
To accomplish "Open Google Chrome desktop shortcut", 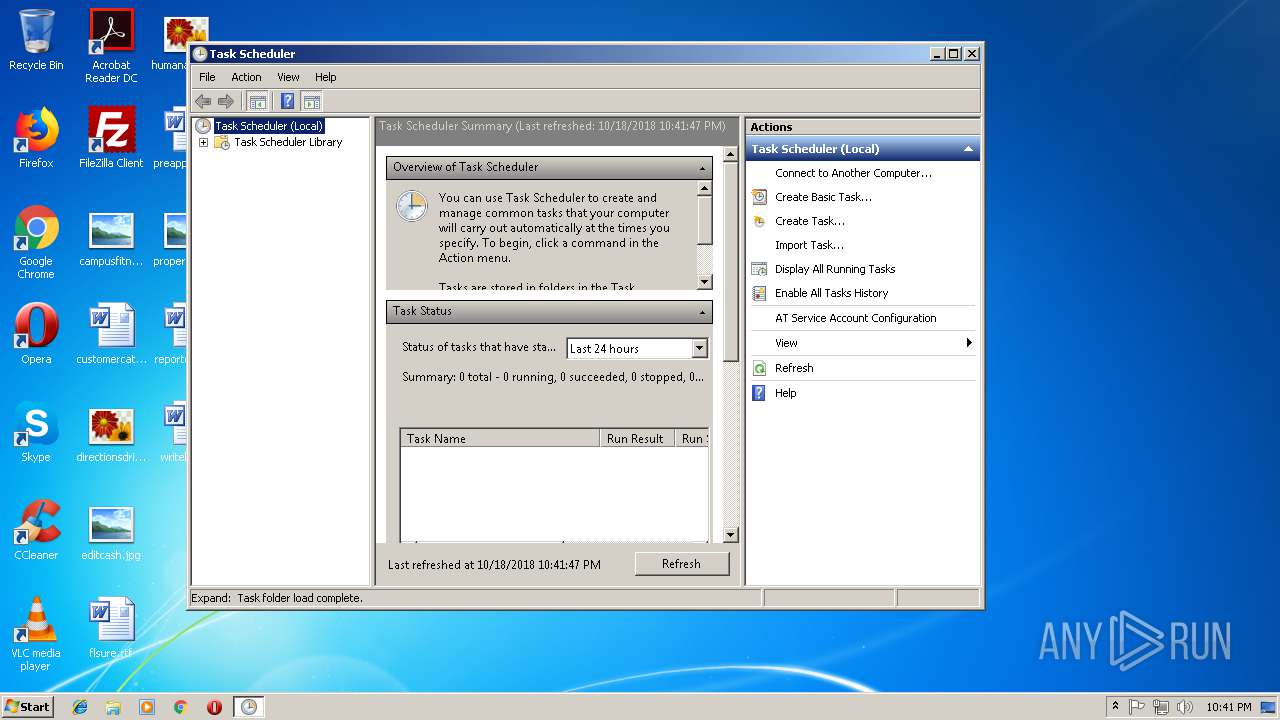I will [x=36, y=242].
